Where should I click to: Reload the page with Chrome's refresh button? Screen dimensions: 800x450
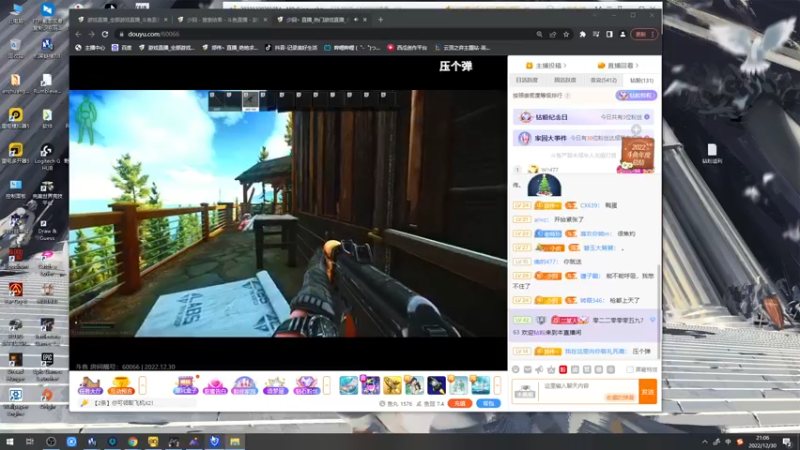tap(105, 34)
